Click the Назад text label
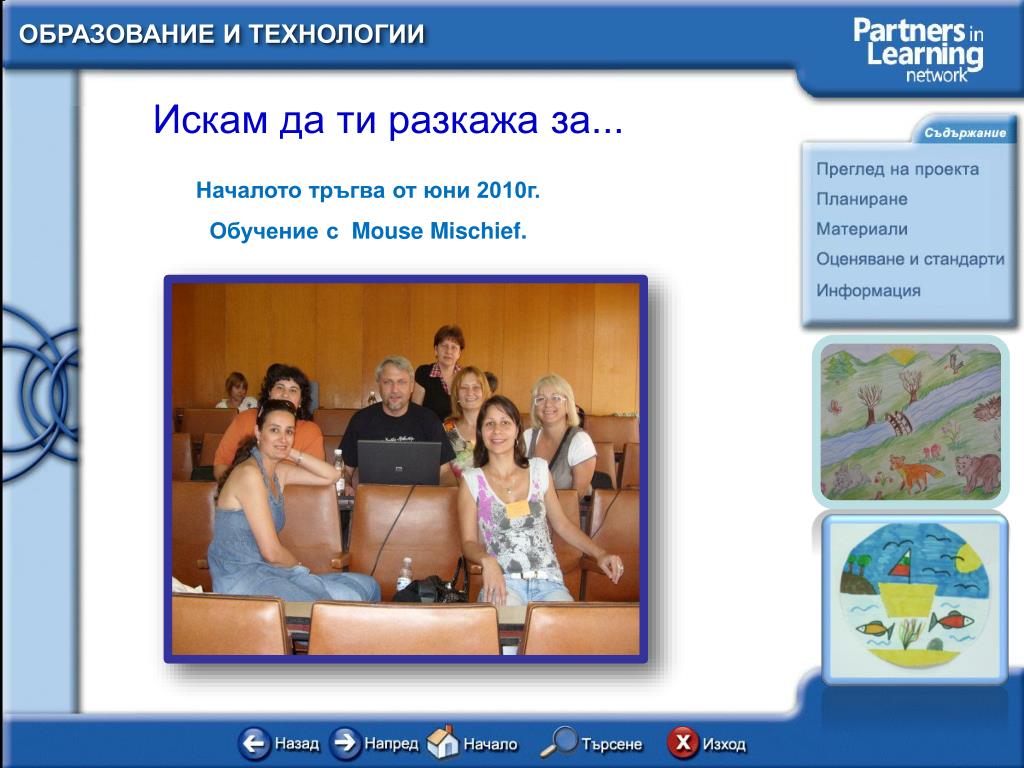The width and height of the screenshot is (1024, 768). point(296,743)
